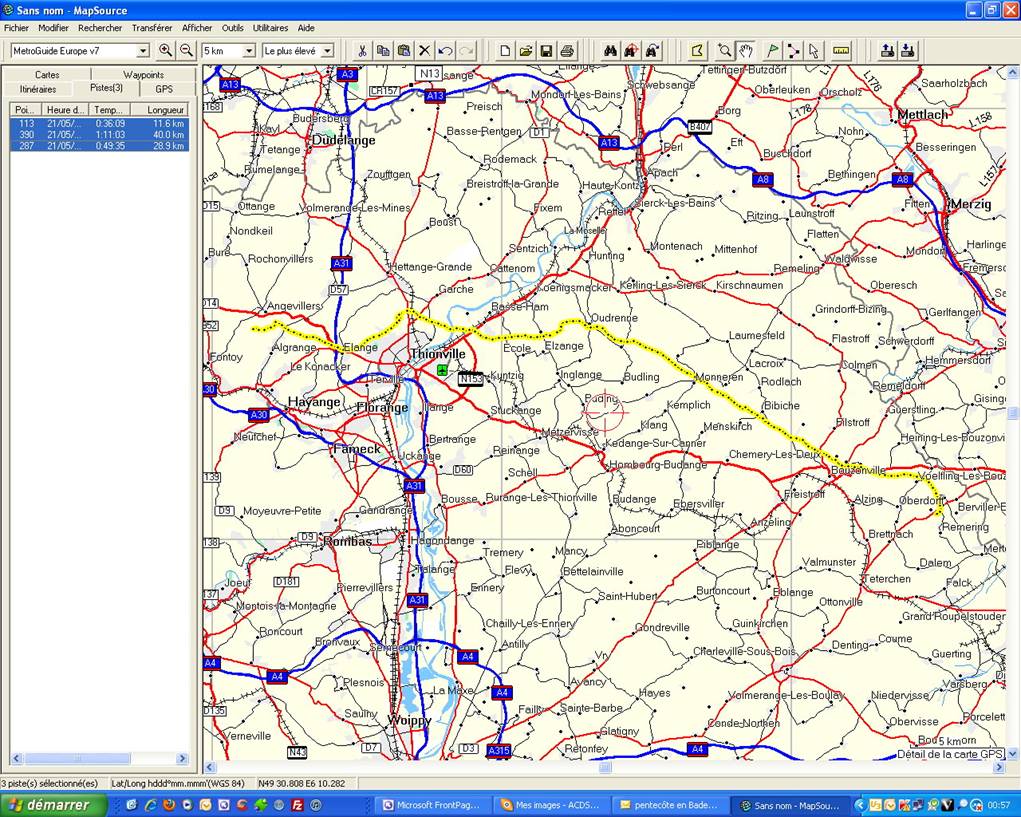1021x817 pixels.
Task: Select the arrow Selection tool
Action: click(814, 50)
